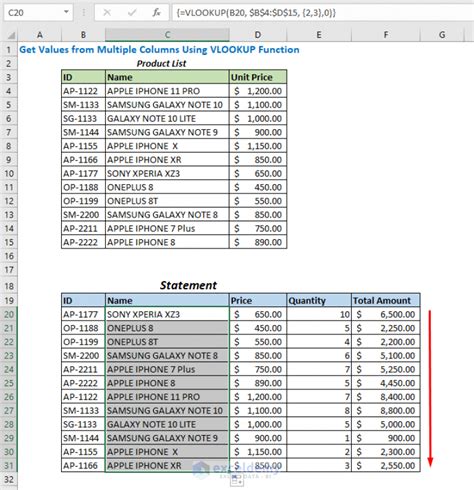Click the 'Quantity' header cell
This screenshot has height=490, width=474.
tap(319, 301)
